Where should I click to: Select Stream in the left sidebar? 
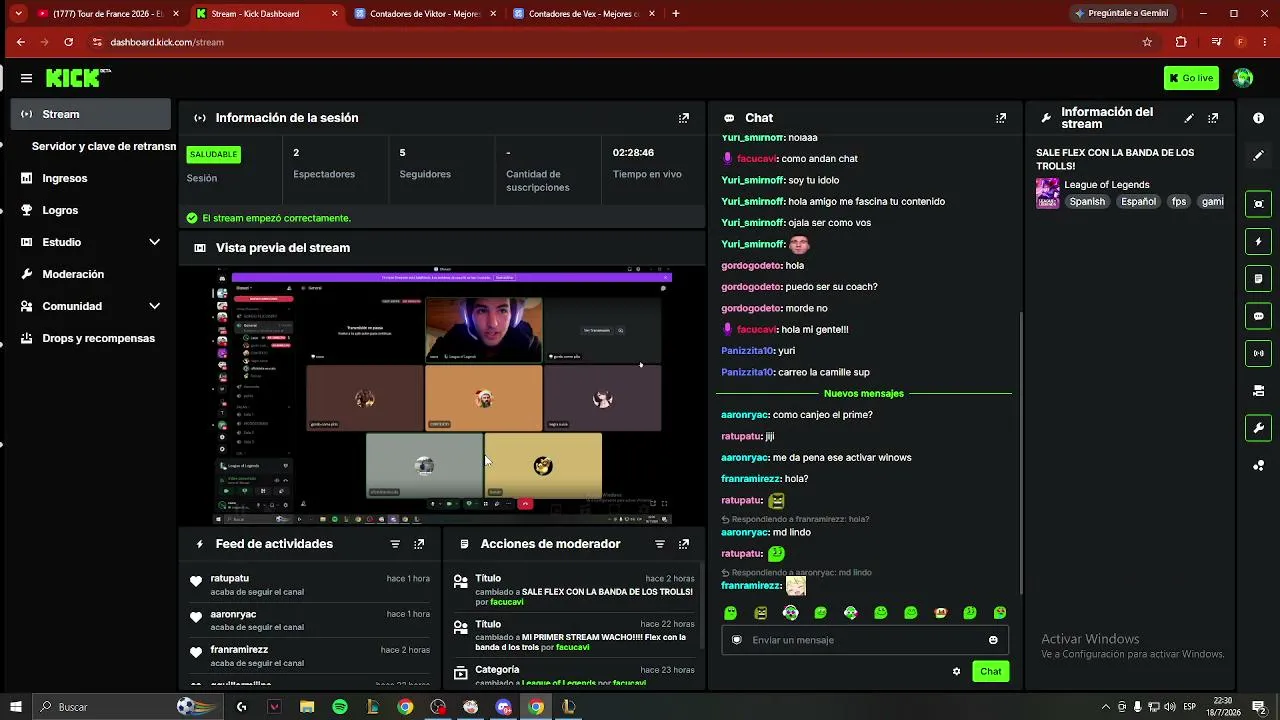[91, 114]
